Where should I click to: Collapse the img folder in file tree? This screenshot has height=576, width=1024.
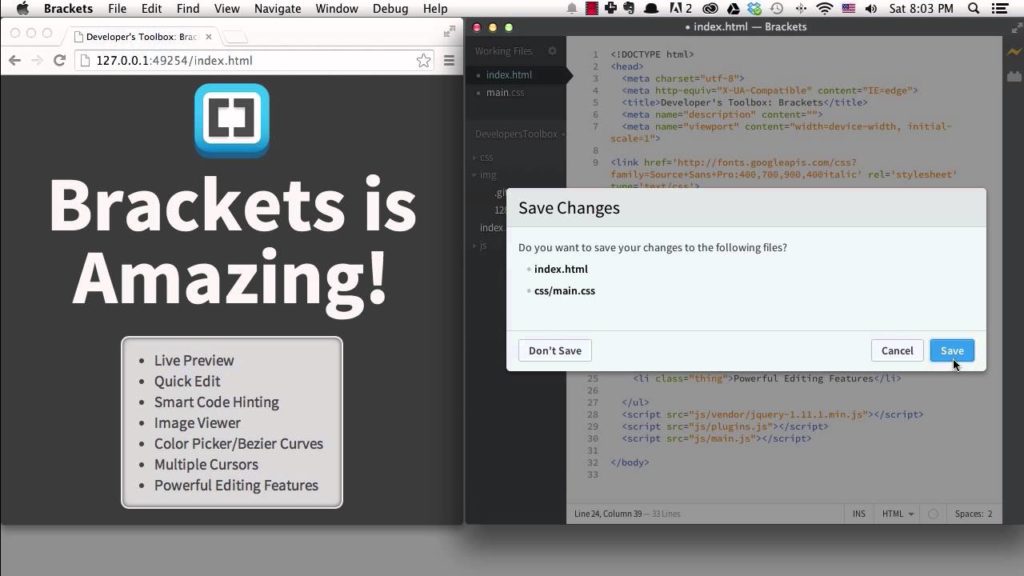pyautogui.click(x=487, y=175)
